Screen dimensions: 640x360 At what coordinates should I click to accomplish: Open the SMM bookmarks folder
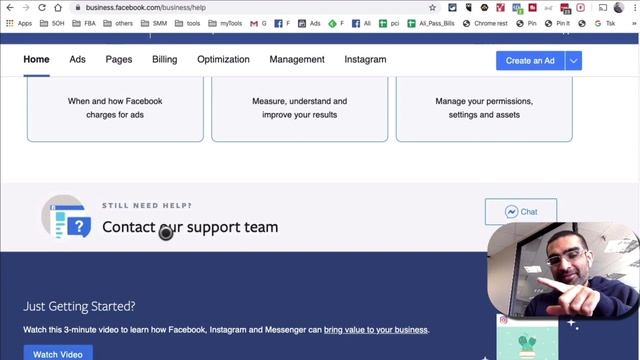pos(154,23)
